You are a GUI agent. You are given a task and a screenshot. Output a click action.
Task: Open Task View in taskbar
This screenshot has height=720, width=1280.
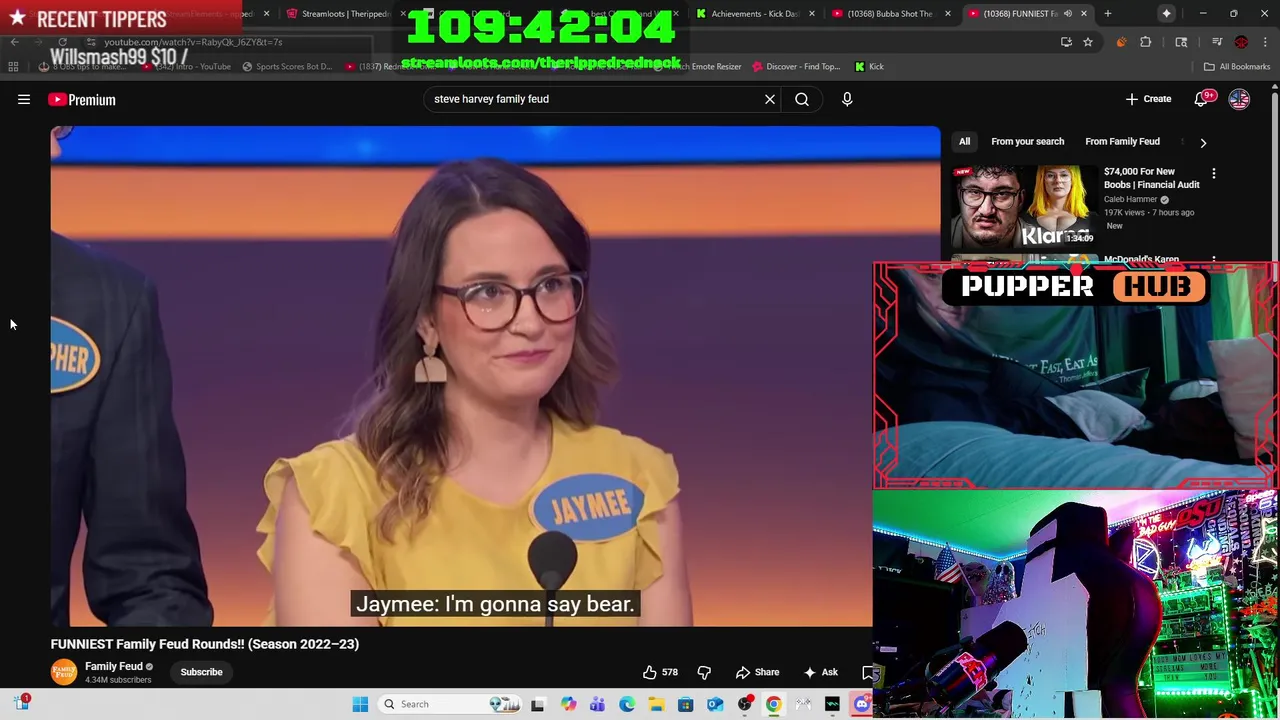point(538,704)
